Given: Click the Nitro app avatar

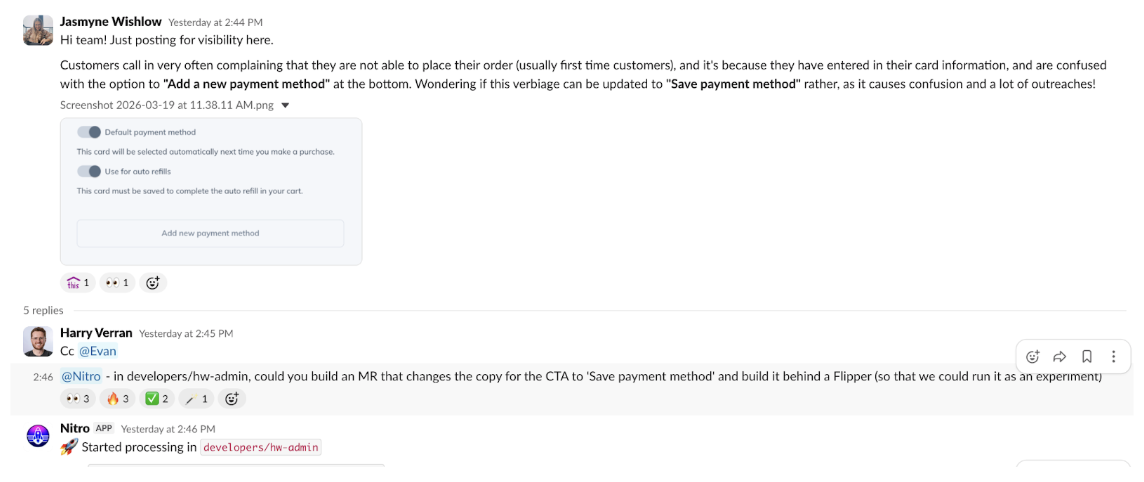Looking at the screenshot, I should coord(38,437).
